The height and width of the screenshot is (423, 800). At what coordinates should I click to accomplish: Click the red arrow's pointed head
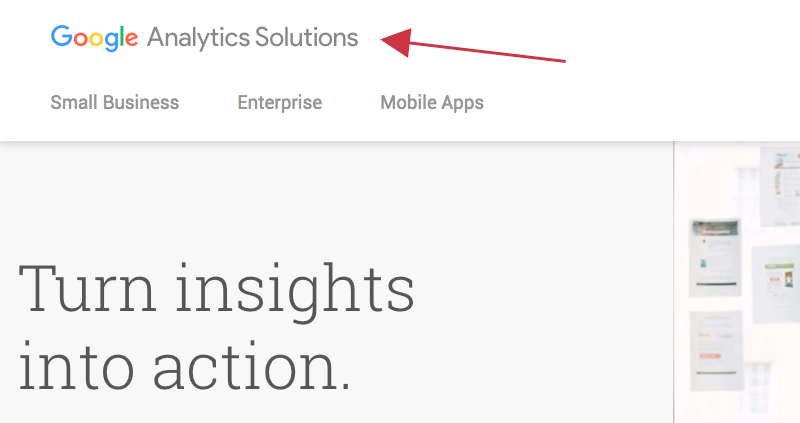394,42
